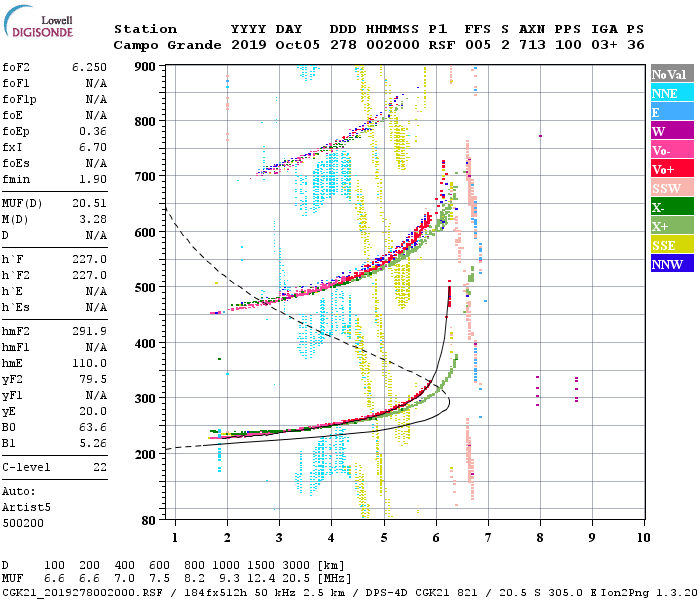Click the yF2 value 79.5

[x=93, y=379]
